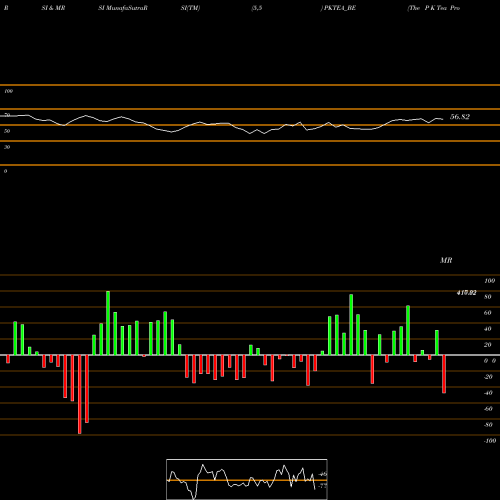This screenshot has width=500, height=500.
Task: Click the '(5,5' parameter text
Action: [257, 8]
